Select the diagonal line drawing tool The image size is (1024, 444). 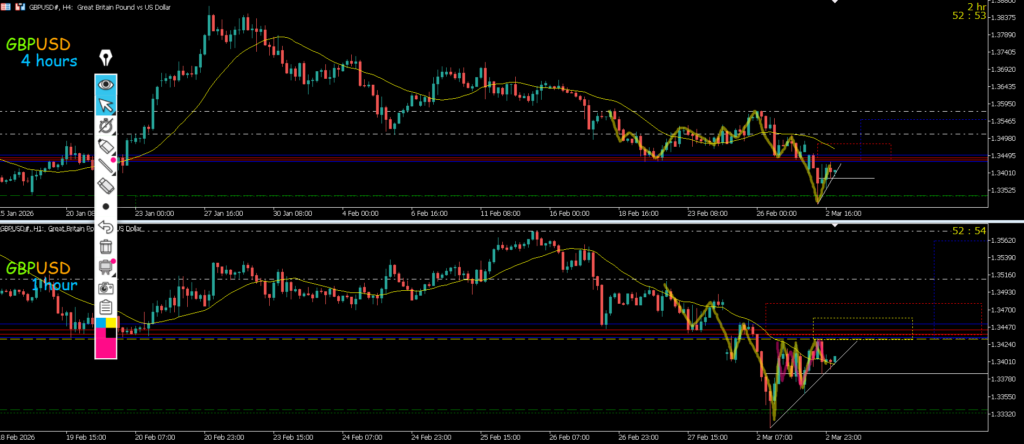[105, 165]
